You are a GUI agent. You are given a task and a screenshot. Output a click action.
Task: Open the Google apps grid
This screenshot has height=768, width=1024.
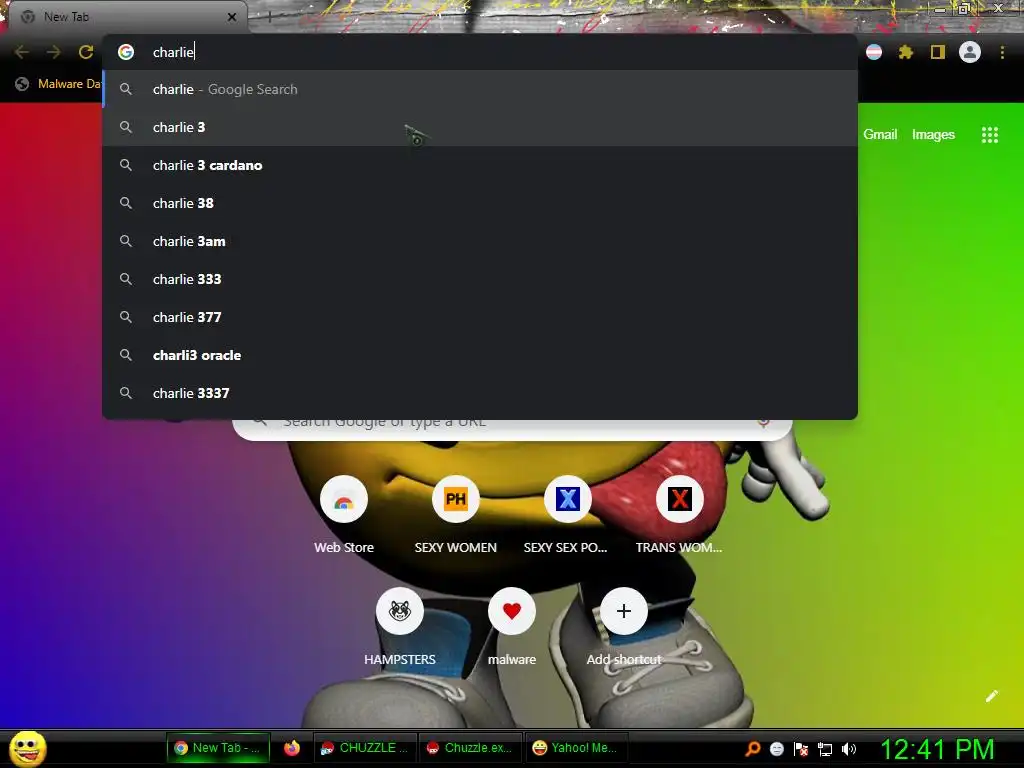tap(989, 135)
